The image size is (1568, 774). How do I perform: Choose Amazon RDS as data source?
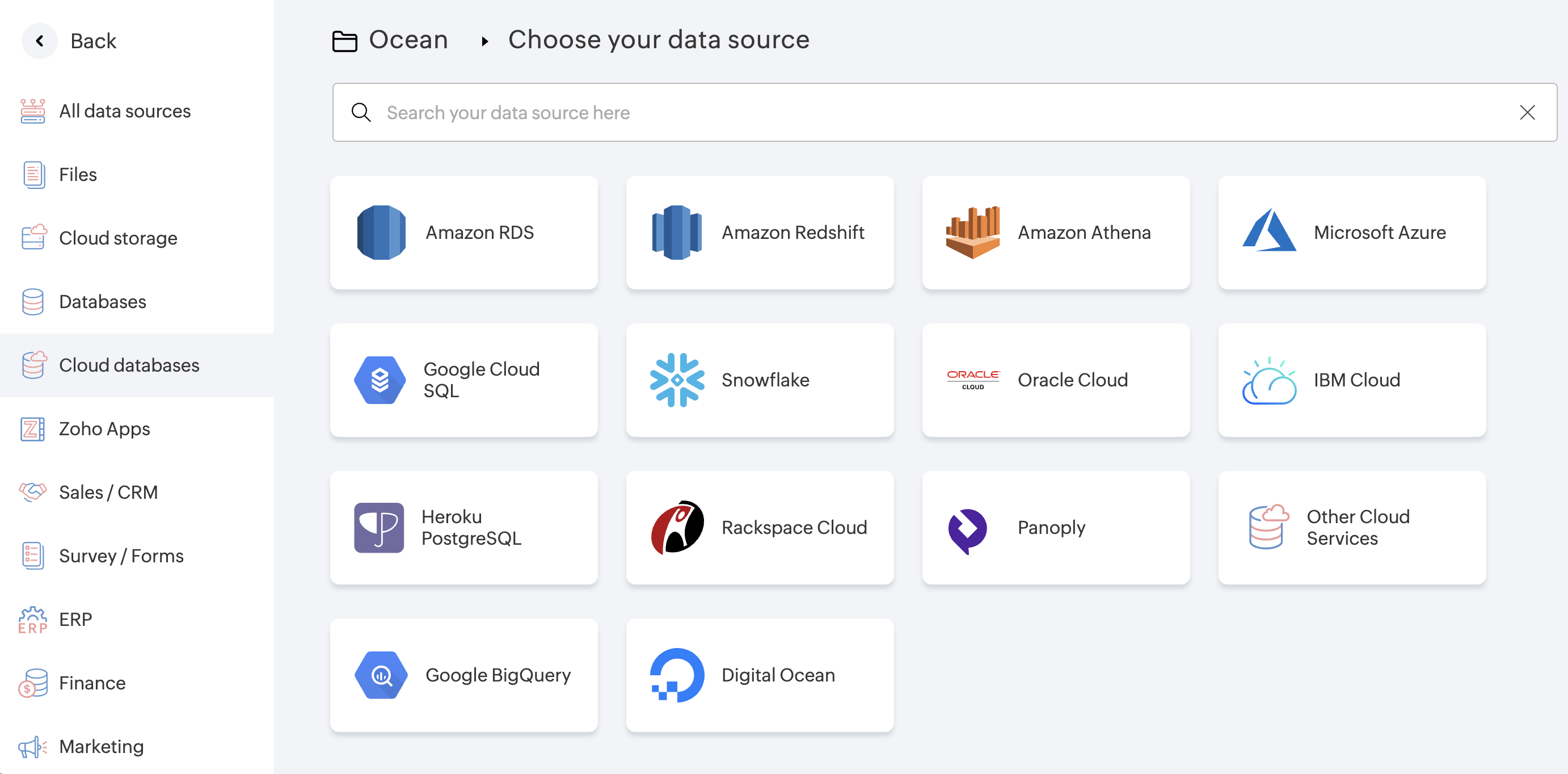[464, 233]
